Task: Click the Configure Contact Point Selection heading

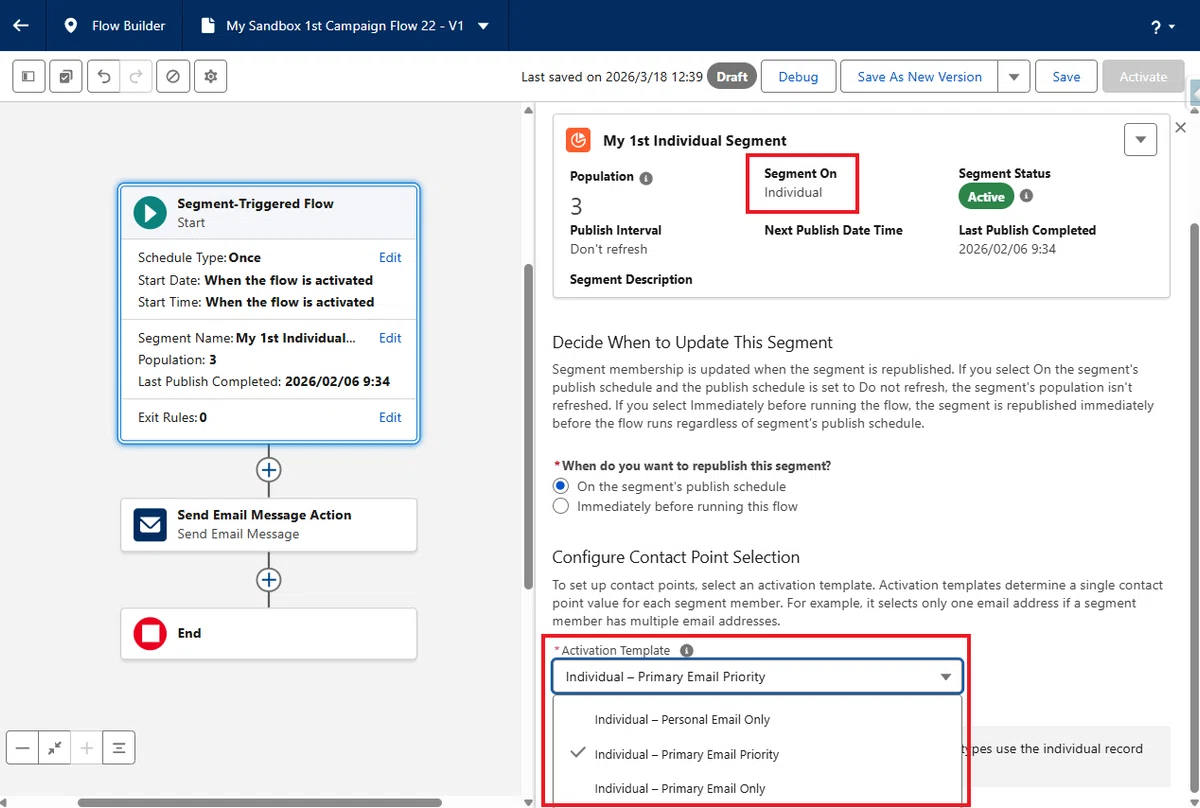Action: pos(676,557)
